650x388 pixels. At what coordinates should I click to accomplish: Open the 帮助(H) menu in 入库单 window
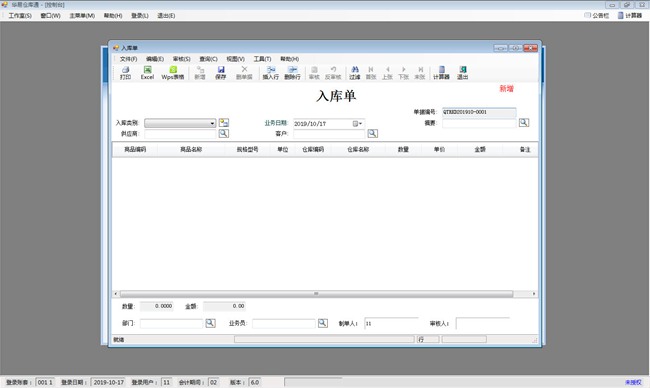289,59
